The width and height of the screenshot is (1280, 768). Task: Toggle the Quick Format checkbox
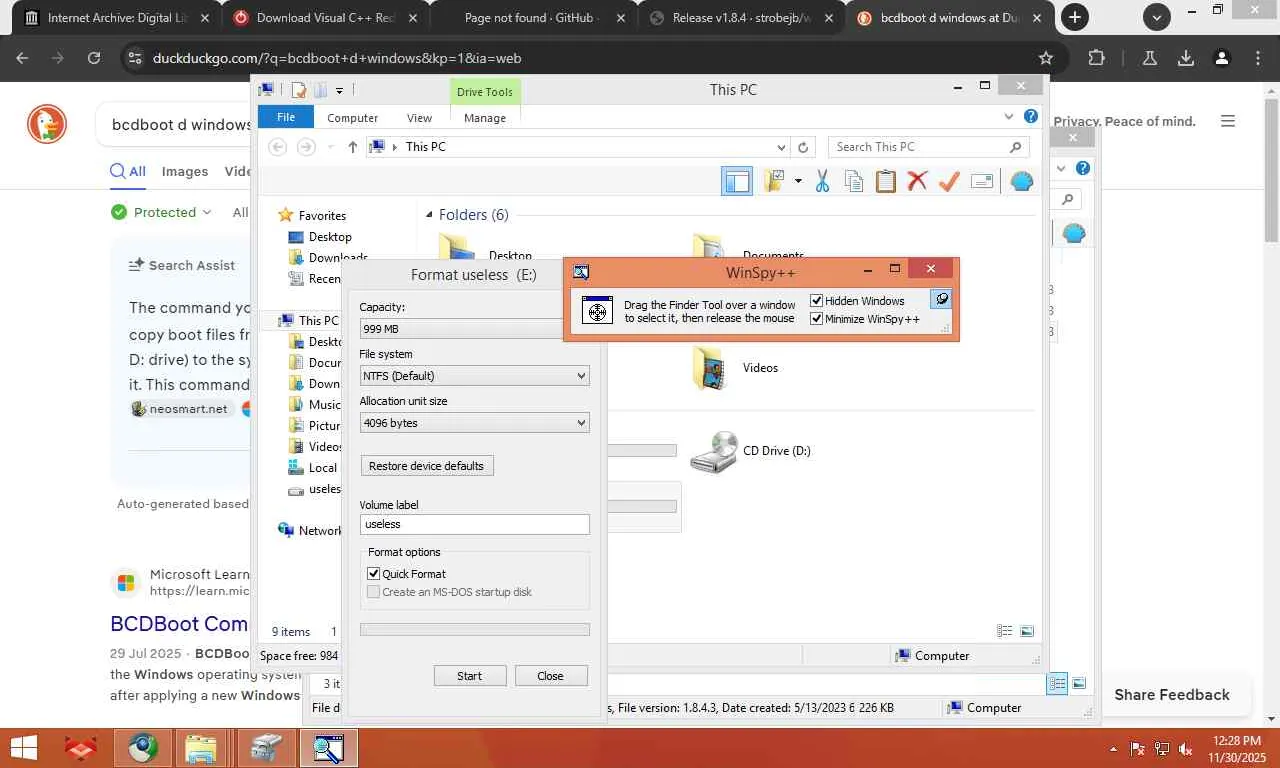[374, 574]
